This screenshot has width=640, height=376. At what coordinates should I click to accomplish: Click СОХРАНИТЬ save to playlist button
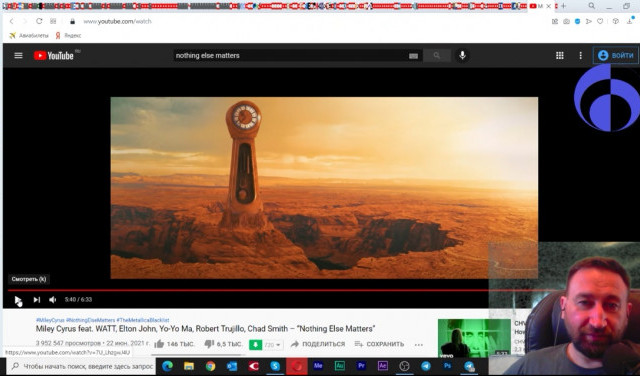[379, 344]
